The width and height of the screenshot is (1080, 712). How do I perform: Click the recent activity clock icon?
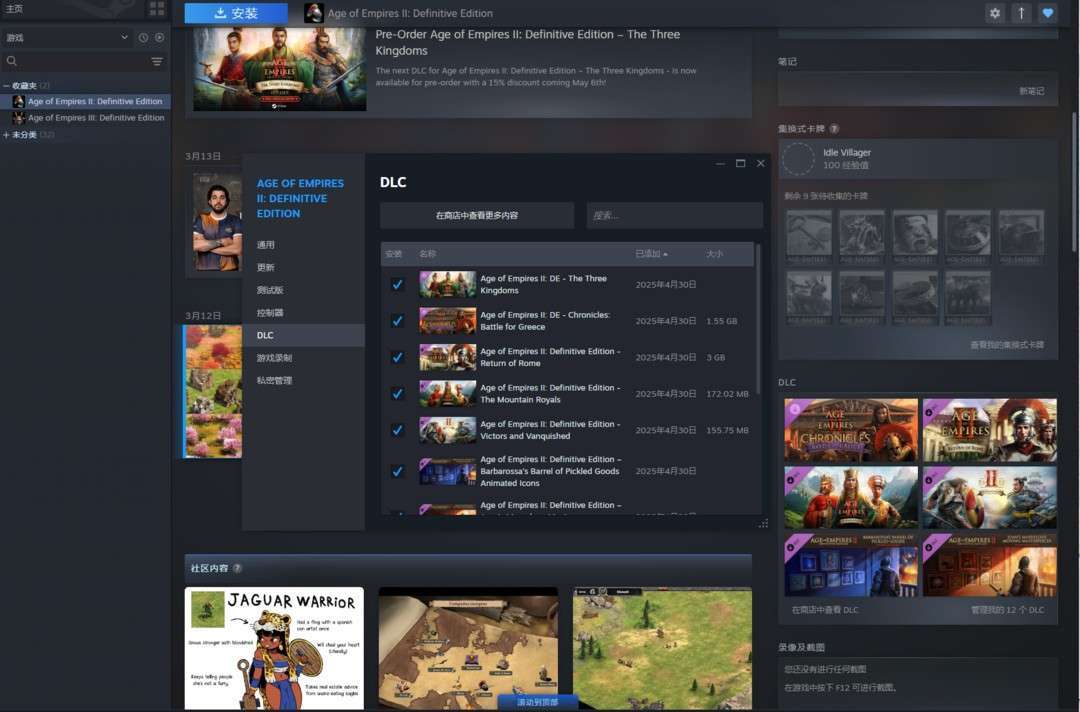click(143, 38)
